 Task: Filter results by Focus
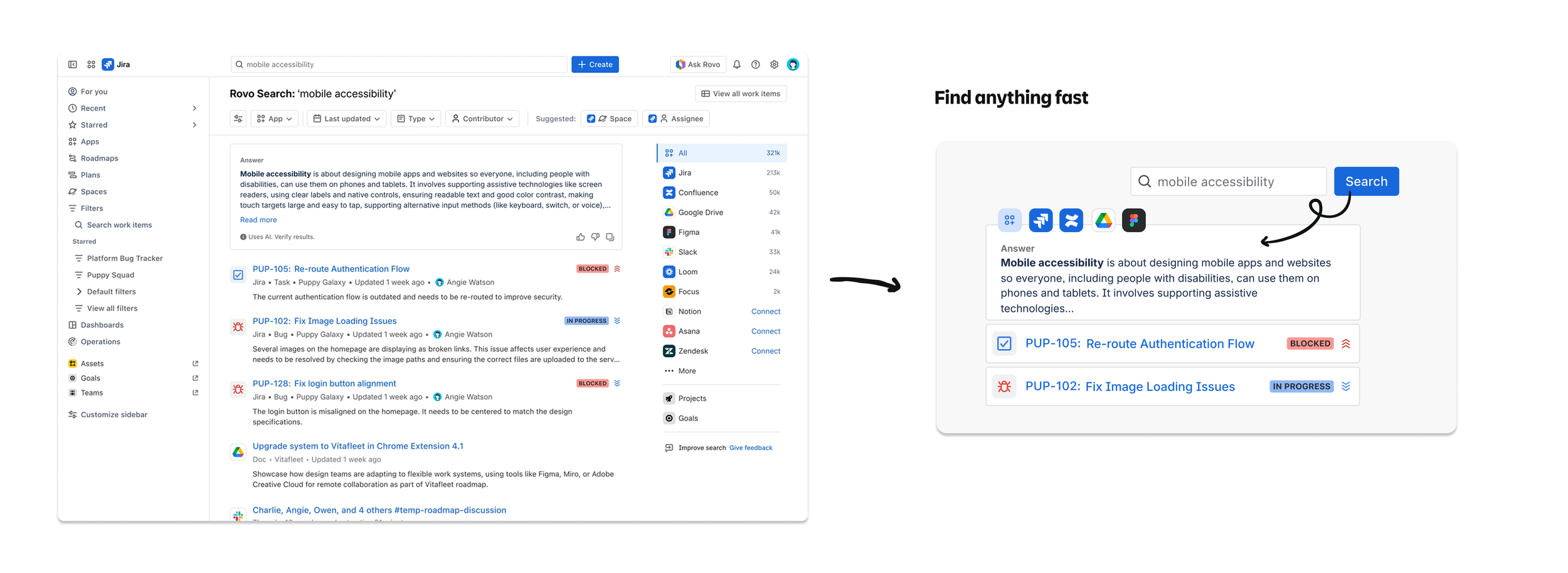pyautogui.click(x=722, y=292)
